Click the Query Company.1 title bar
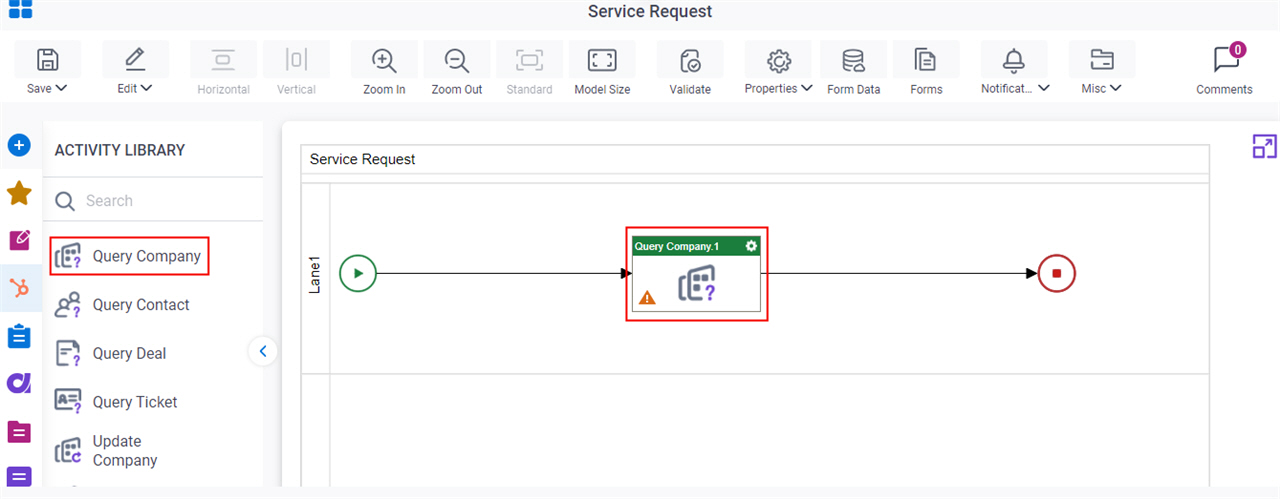Viewport: 1280px width, 499px height. pyautogui.click(x=696, y=246)
